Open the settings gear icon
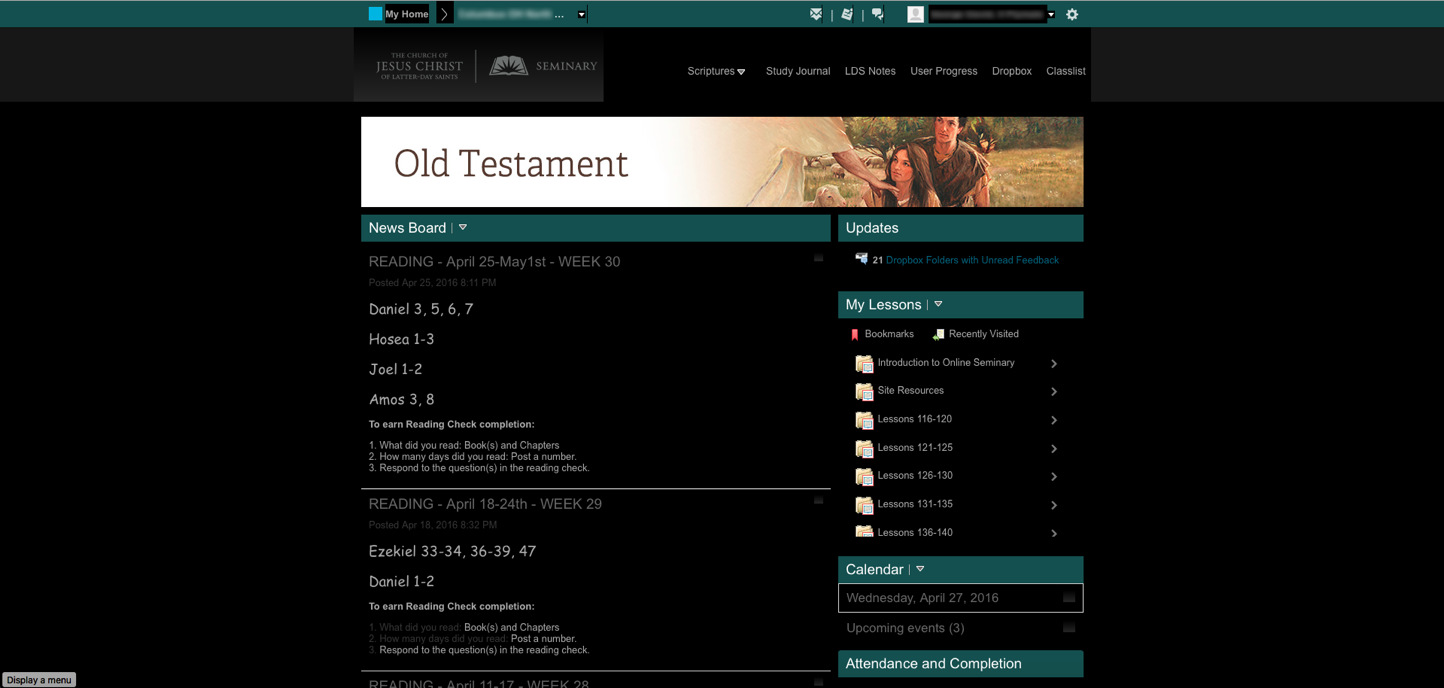The width and height of the screenshot is (1444, 688). (x=1072, y=14)
